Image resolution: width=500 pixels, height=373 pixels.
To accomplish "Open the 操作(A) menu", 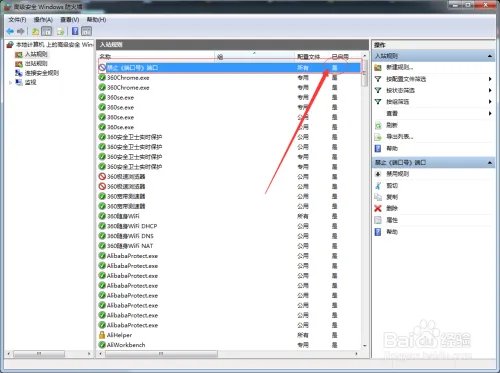I will point(43,20).
